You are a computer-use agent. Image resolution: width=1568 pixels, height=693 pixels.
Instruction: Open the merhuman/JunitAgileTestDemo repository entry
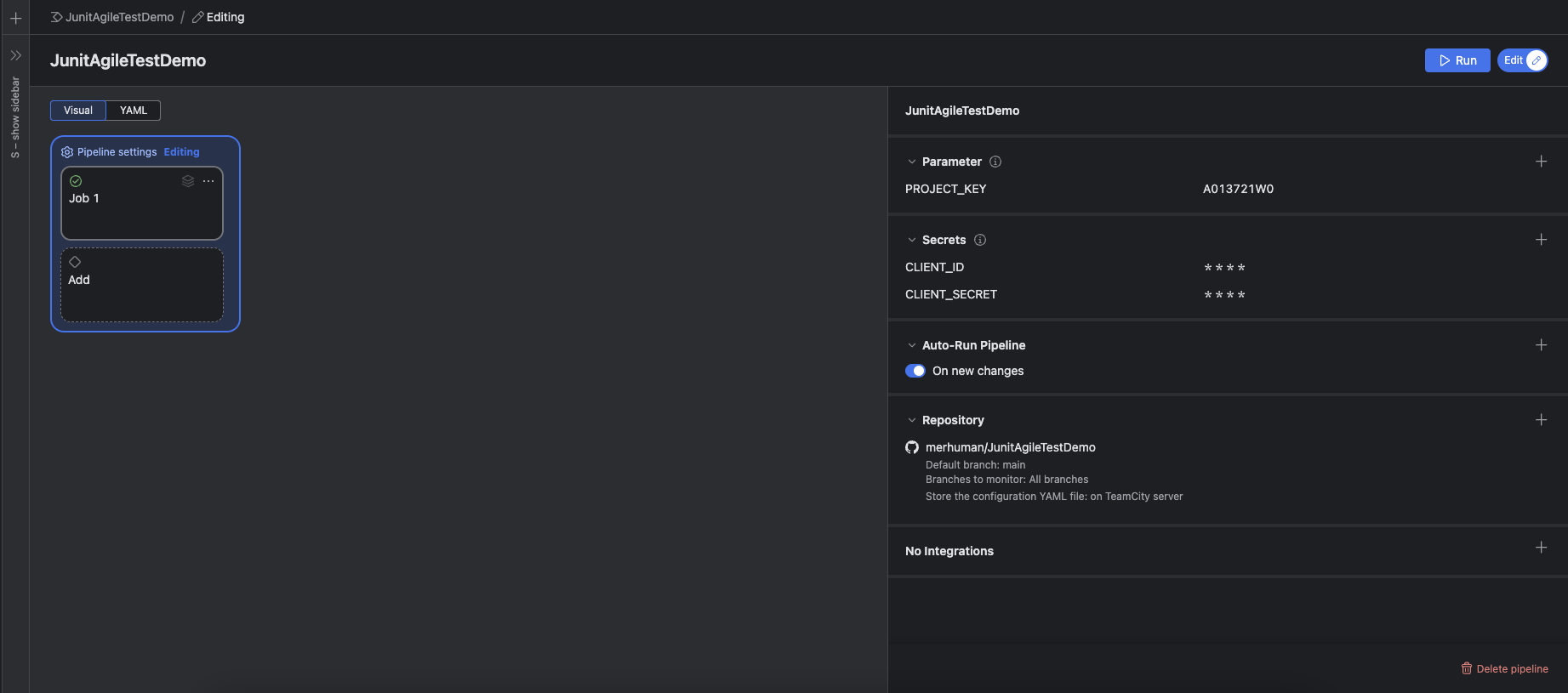point(1011,447)
